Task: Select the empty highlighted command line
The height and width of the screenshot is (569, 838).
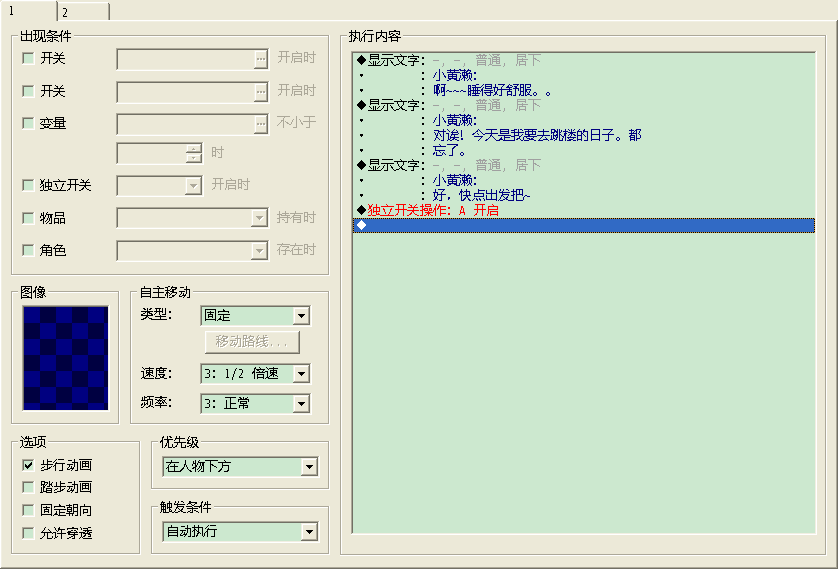Action: point(584,225)
